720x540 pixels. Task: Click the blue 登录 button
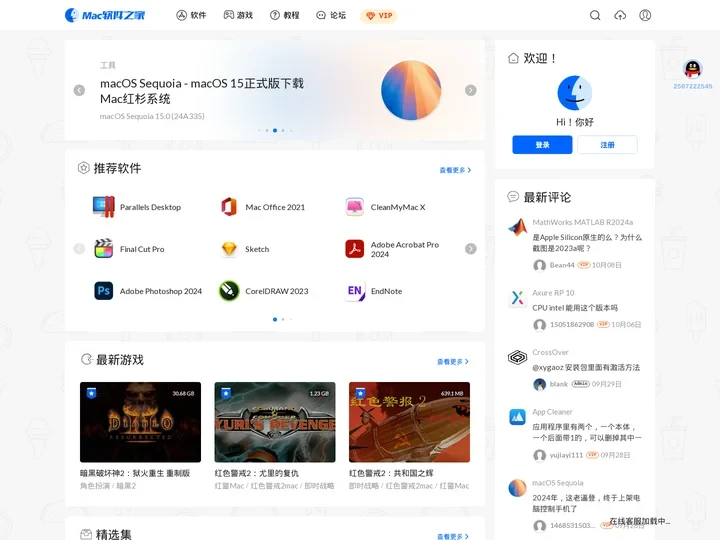(542, 145)
